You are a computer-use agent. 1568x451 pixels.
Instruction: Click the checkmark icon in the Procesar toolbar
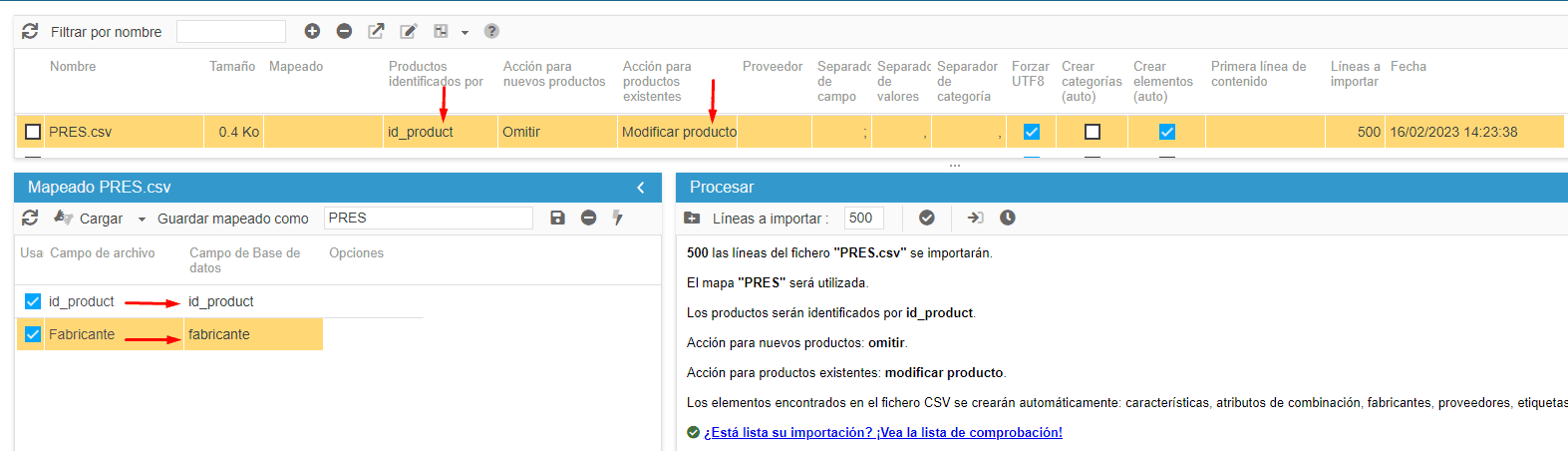pyautogui.click(x=927, y=219)
